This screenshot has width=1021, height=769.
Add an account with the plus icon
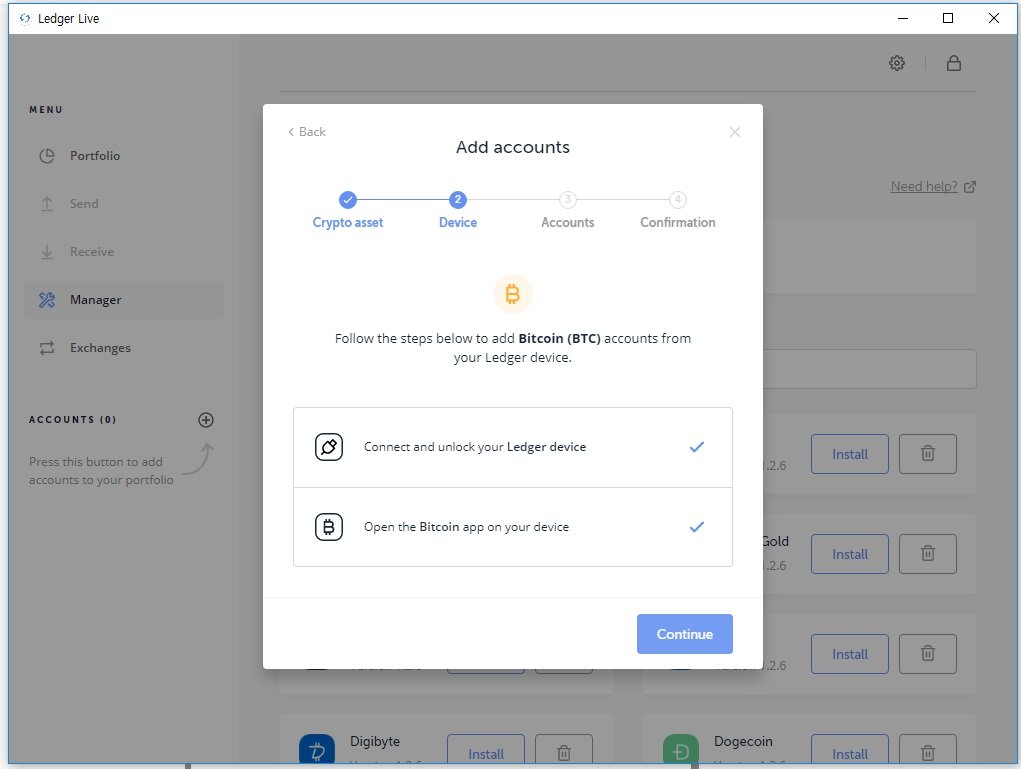point(206,420)
